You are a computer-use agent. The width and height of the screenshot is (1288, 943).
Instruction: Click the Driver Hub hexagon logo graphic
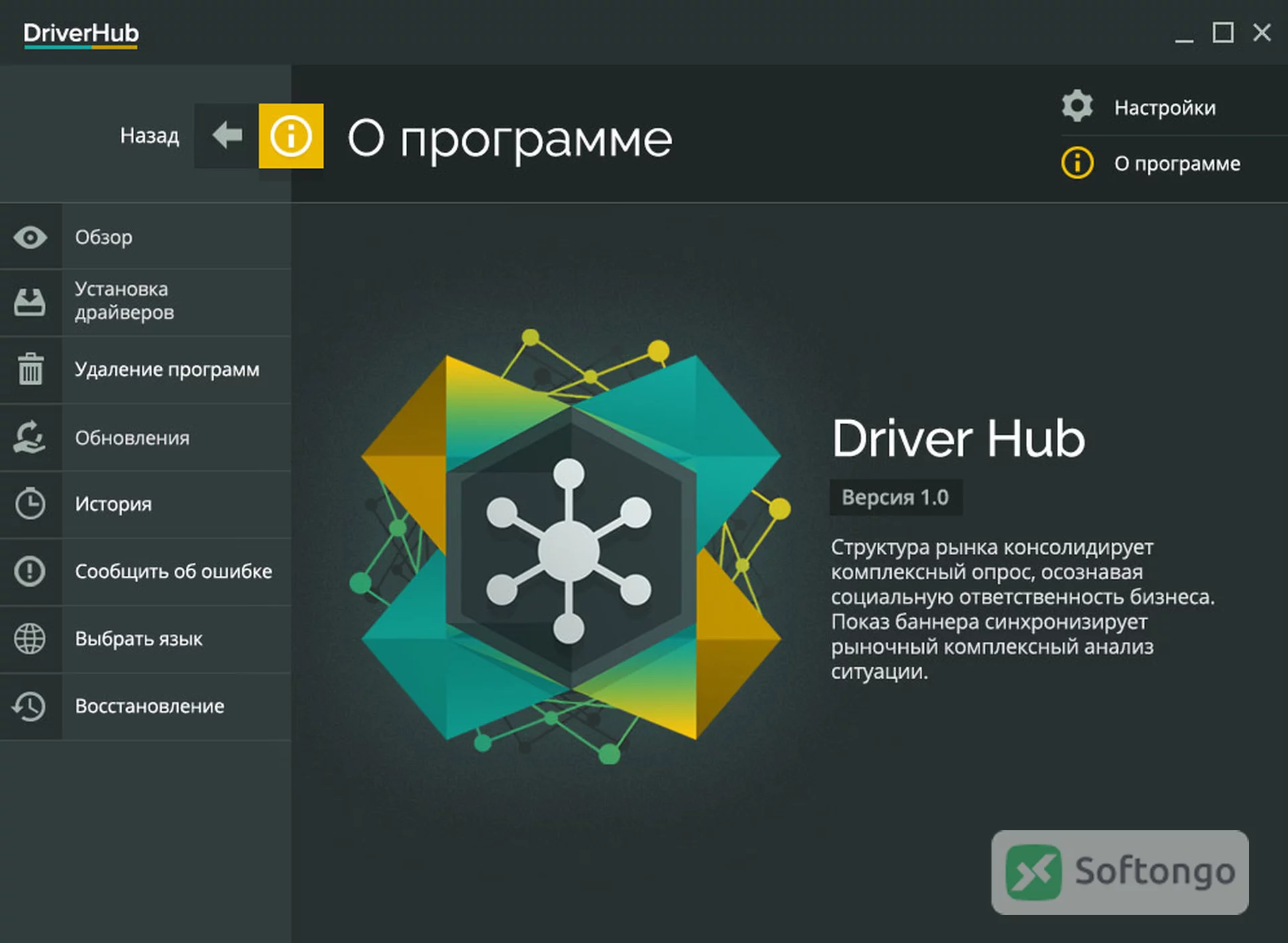tap(570, 547)
